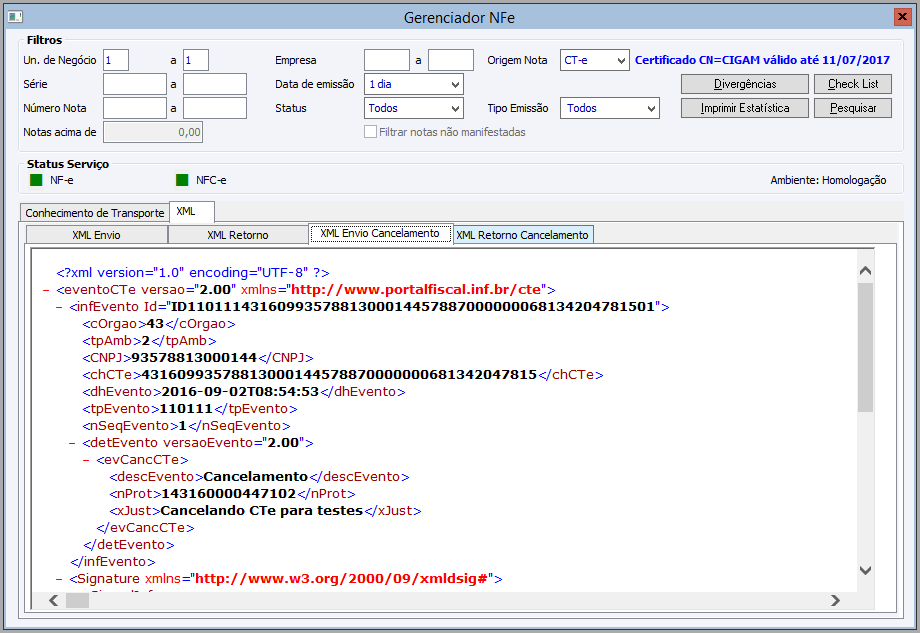Click the Gerenciador NFe window icon
This screenshot has height=633, width=920.
point(14,17)
